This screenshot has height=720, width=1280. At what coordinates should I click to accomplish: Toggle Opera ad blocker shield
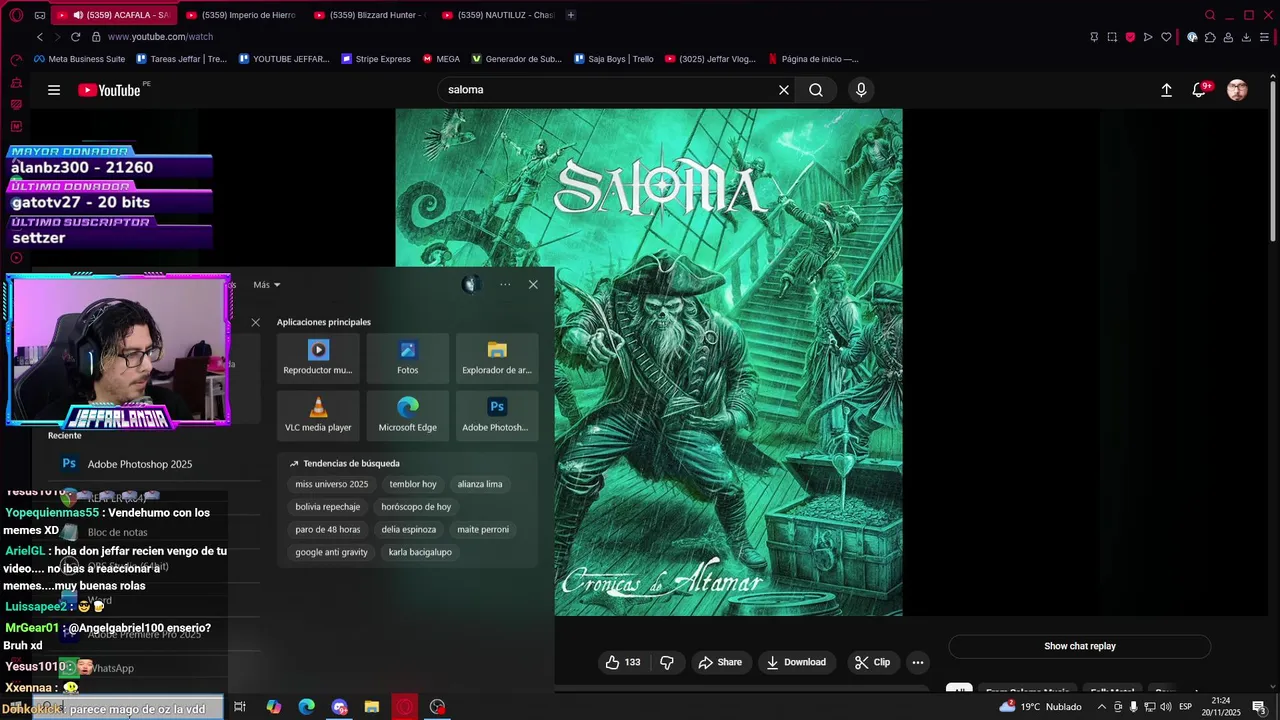click(x=1130, y=37)
